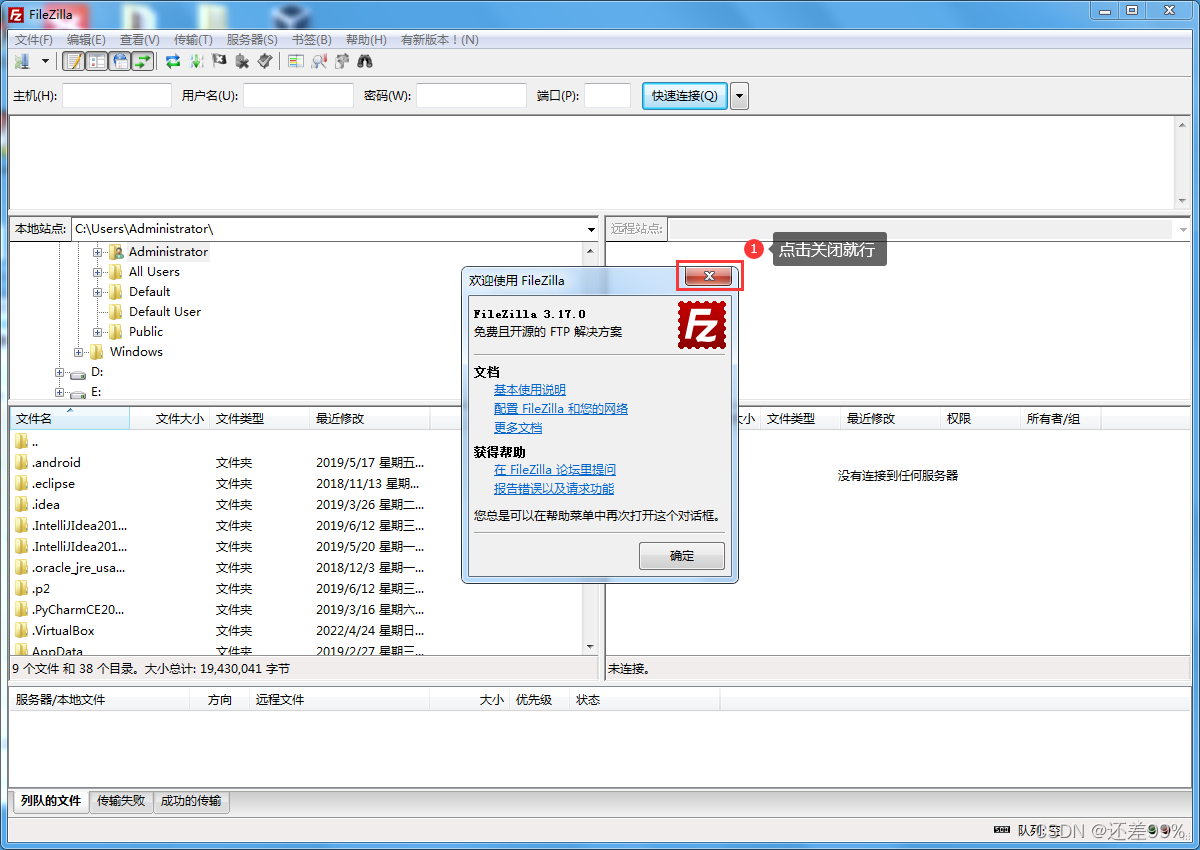
Task: Refresh the file and folder lists
Action: (x=171, y=61)
